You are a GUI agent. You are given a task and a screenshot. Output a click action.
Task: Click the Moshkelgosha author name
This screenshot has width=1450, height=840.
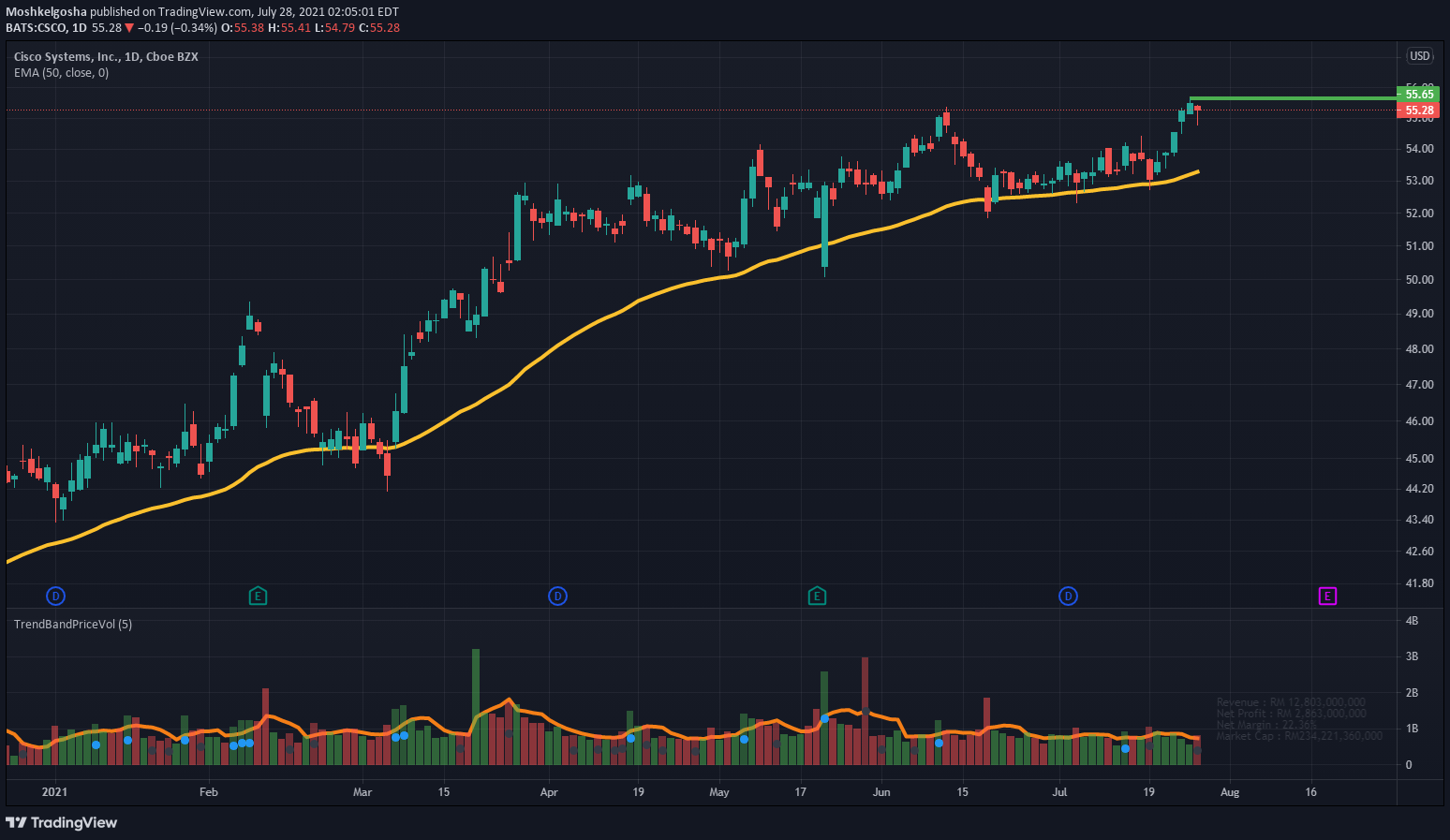tap(47, 12)
